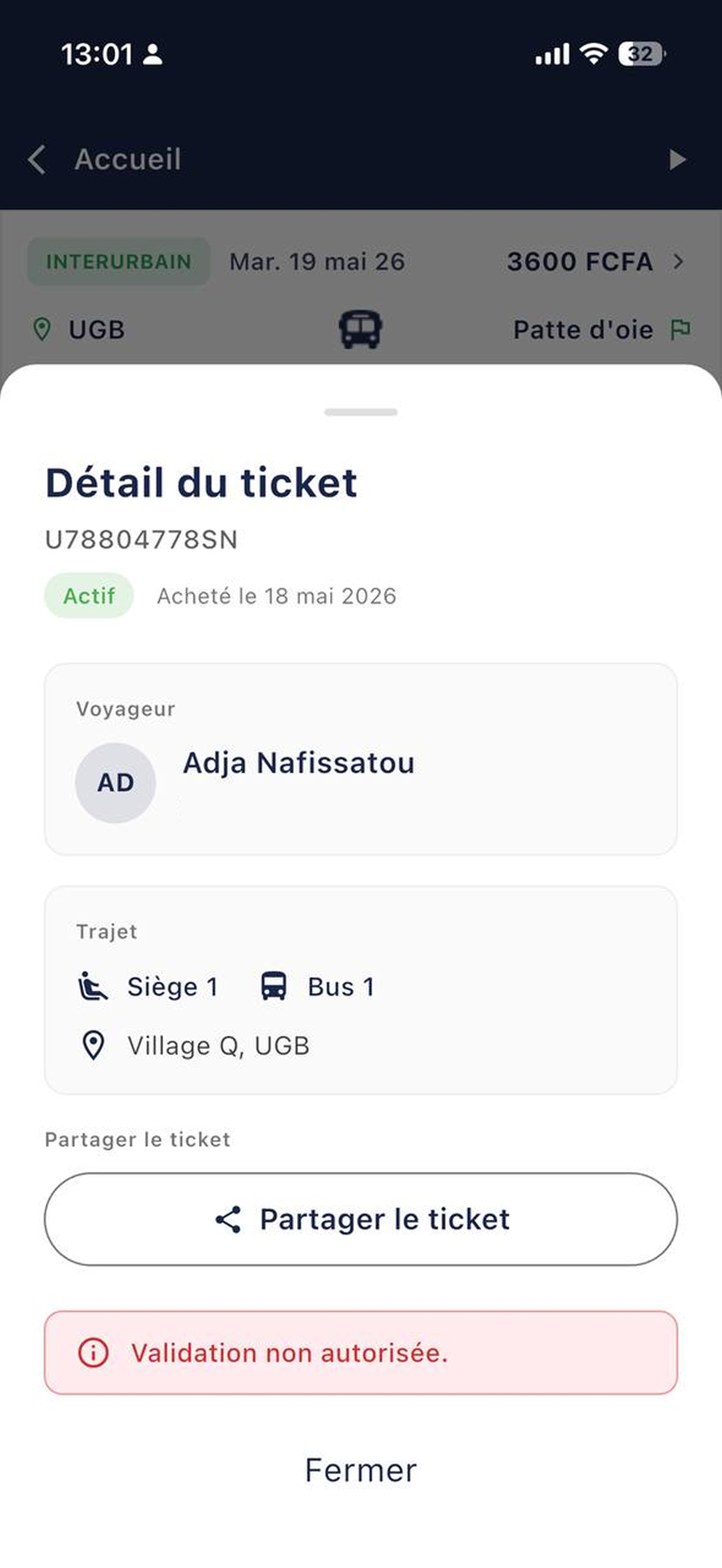Tap the green location pin next to UGB
722x1568 pixels.
[41, 330]
